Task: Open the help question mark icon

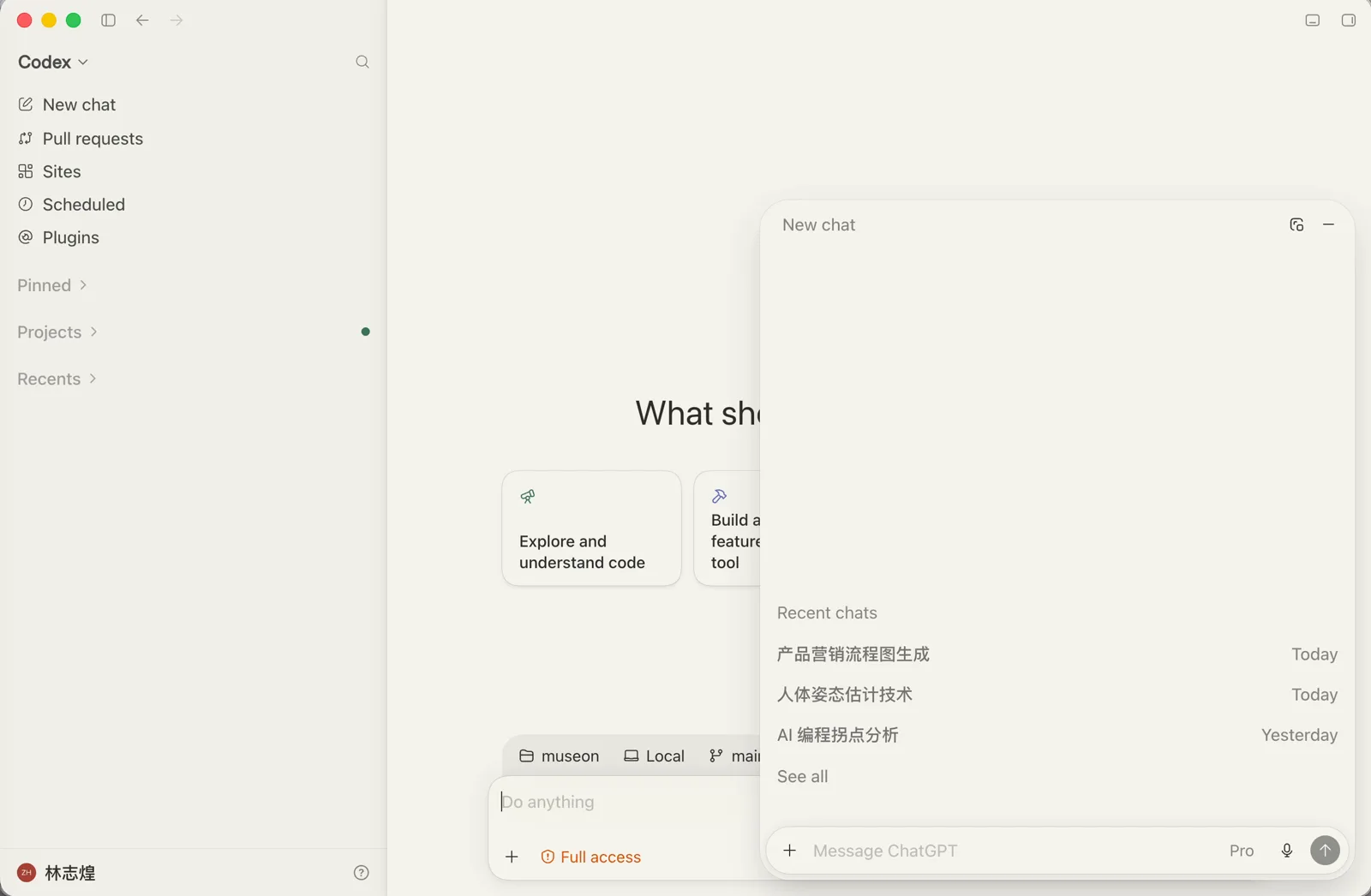Action: pyautogui.click(x=362, y=873)
